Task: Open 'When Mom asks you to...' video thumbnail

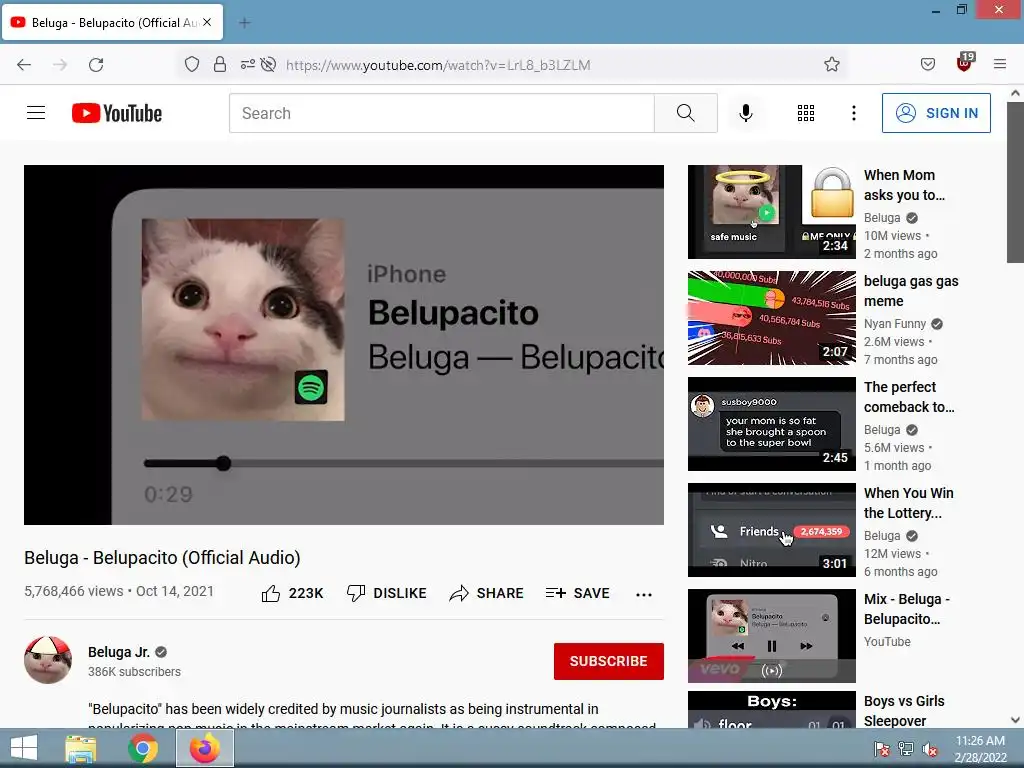Action: (x=772, y=212)
